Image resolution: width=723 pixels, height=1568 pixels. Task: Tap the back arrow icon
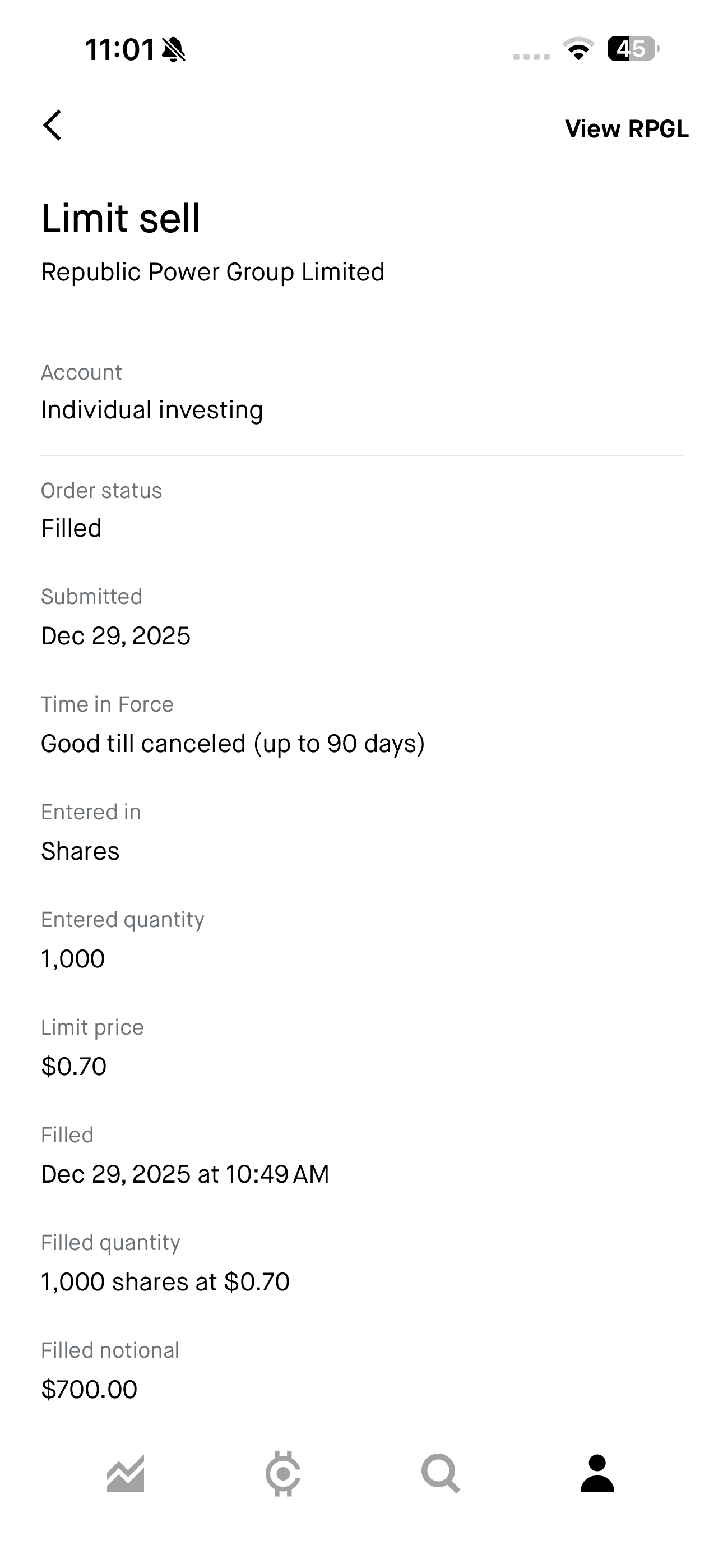53,126
